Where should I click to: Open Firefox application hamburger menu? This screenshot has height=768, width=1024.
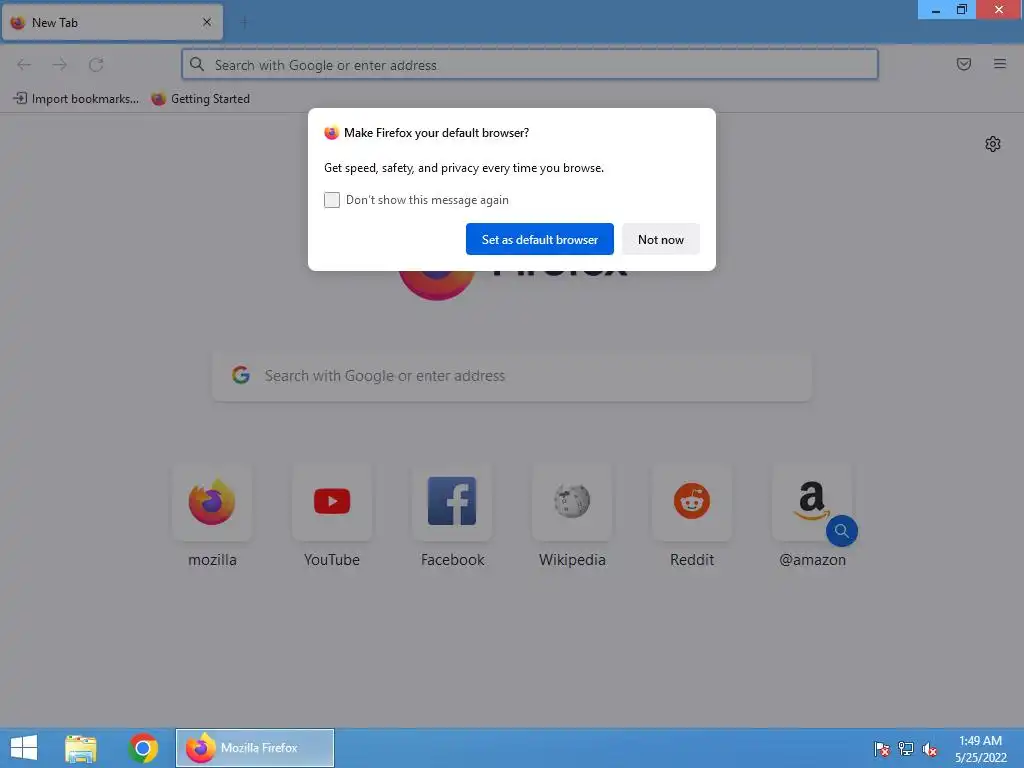(1000, 64)
